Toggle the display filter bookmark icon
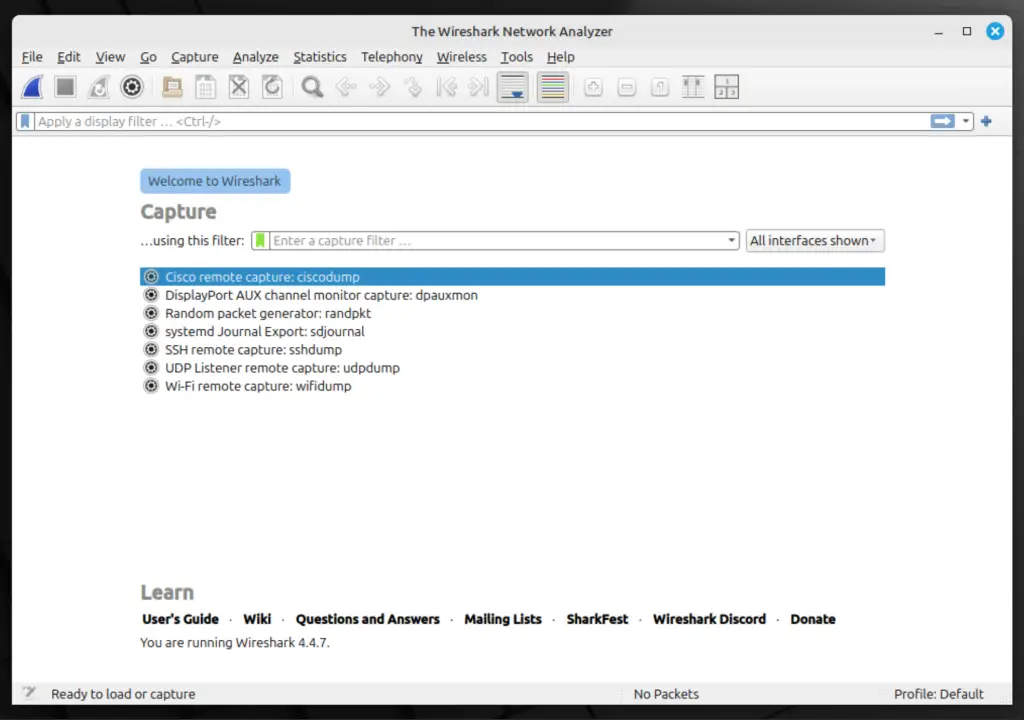The height and width of the screenshot is (720, 1024). [x=24, y=121]
